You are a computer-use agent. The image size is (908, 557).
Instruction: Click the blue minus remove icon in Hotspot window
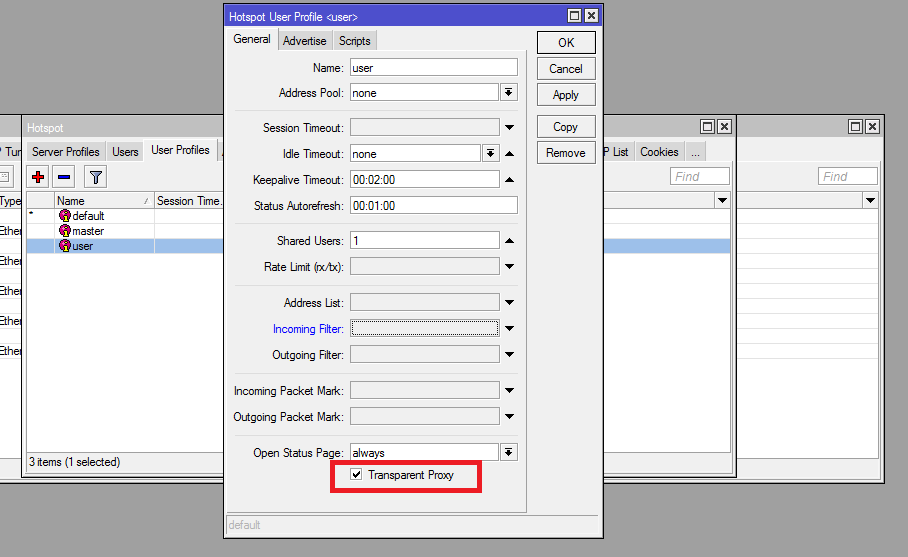tap(64, 177)
